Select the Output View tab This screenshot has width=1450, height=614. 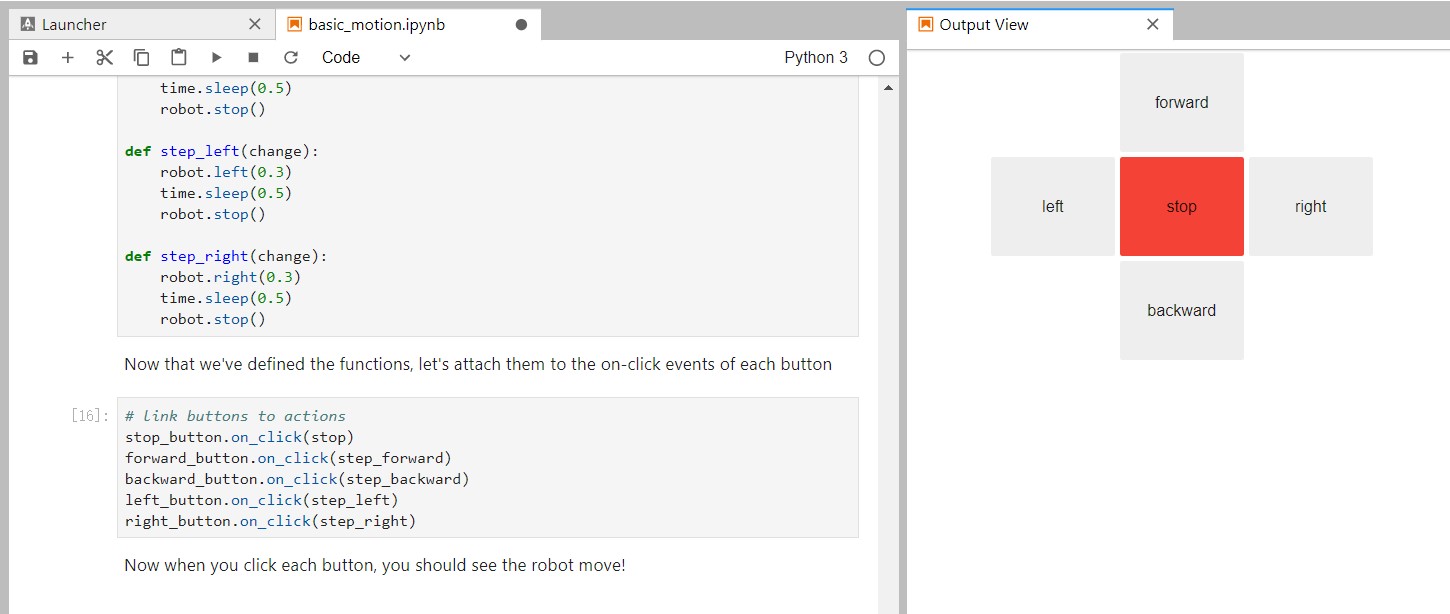[1039, 24]
